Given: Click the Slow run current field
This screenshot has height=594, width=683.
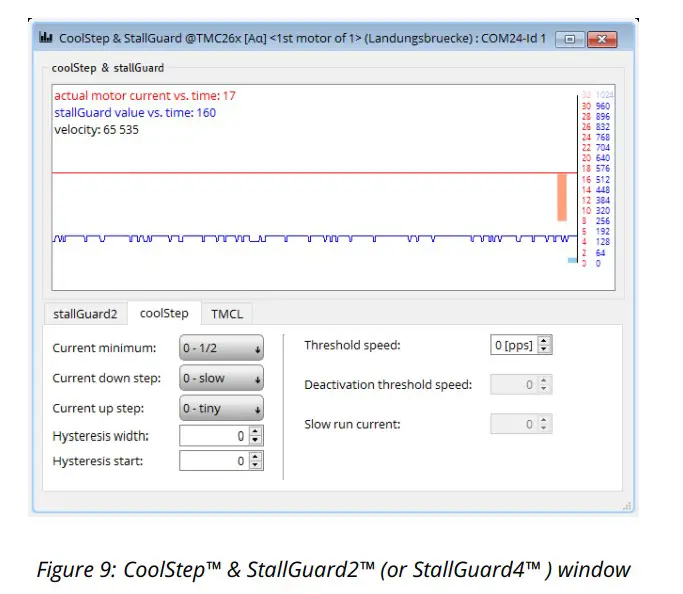Looking at the screenshot, I should (521, 424).
